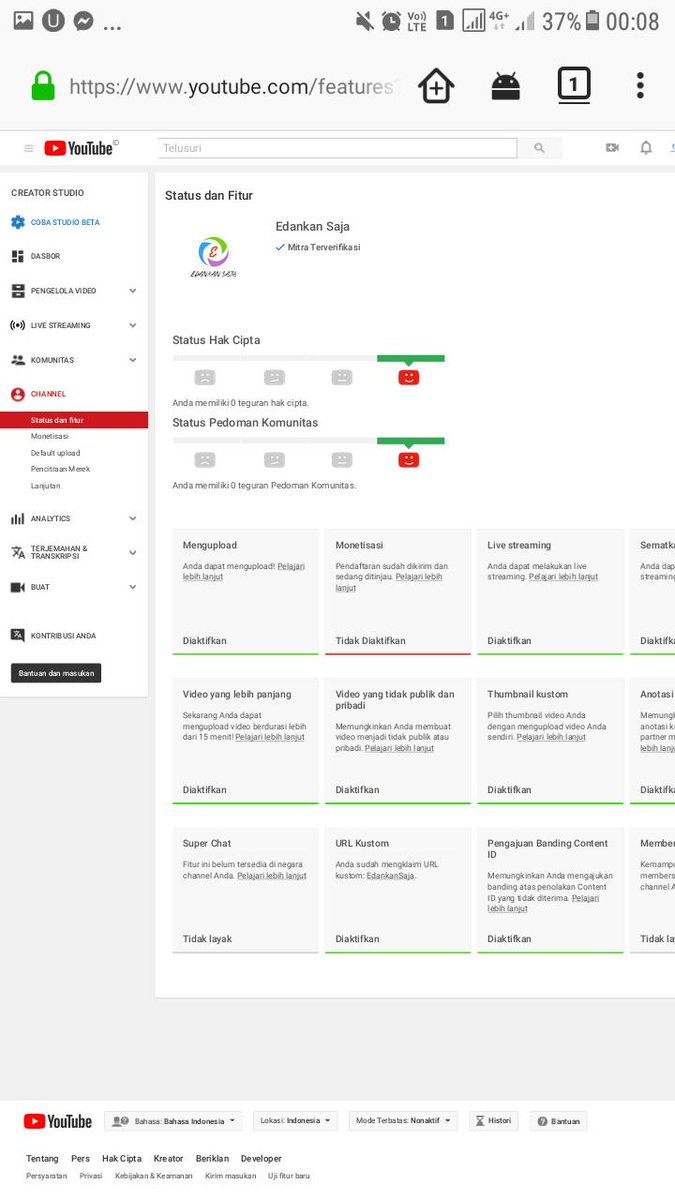Click the Bantuan dan masukan button
The height and width of the screenshot is (1200, 675).
[x=56, y=673]
